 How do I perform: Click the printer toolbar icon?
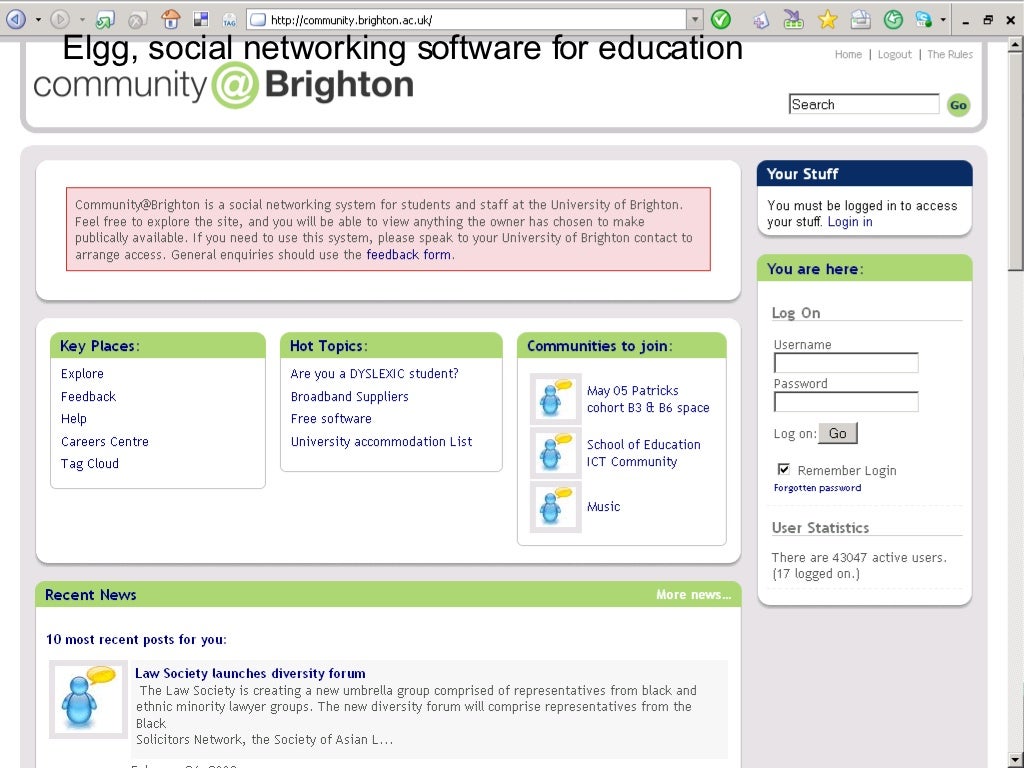(x=861, y=20)
